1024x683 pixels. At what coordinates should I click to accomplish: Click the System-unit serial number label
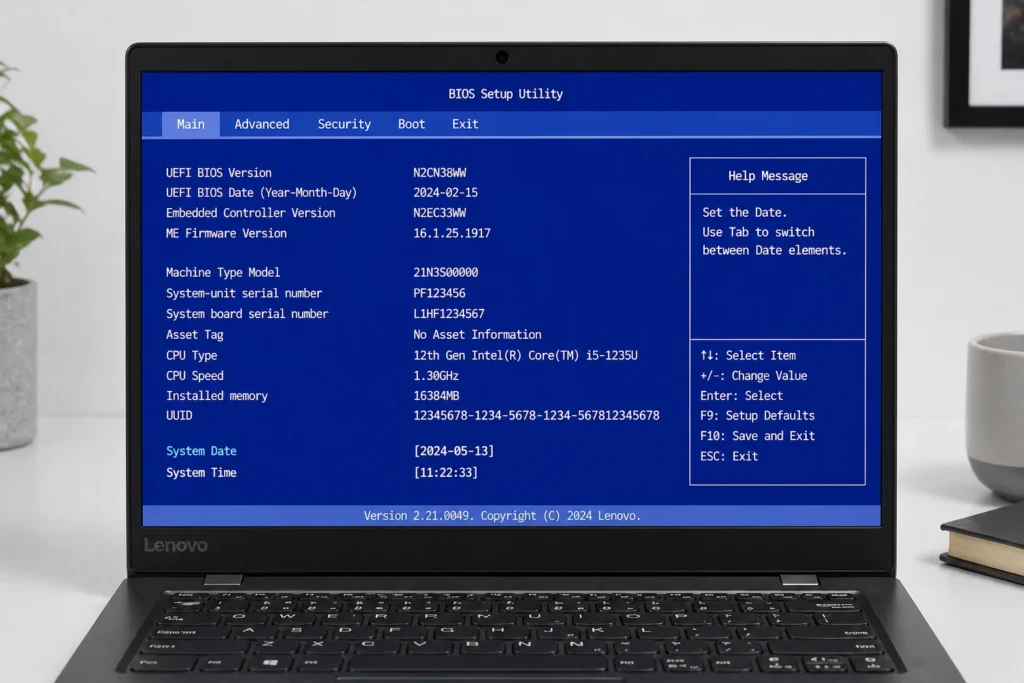[x=244, y=293]
